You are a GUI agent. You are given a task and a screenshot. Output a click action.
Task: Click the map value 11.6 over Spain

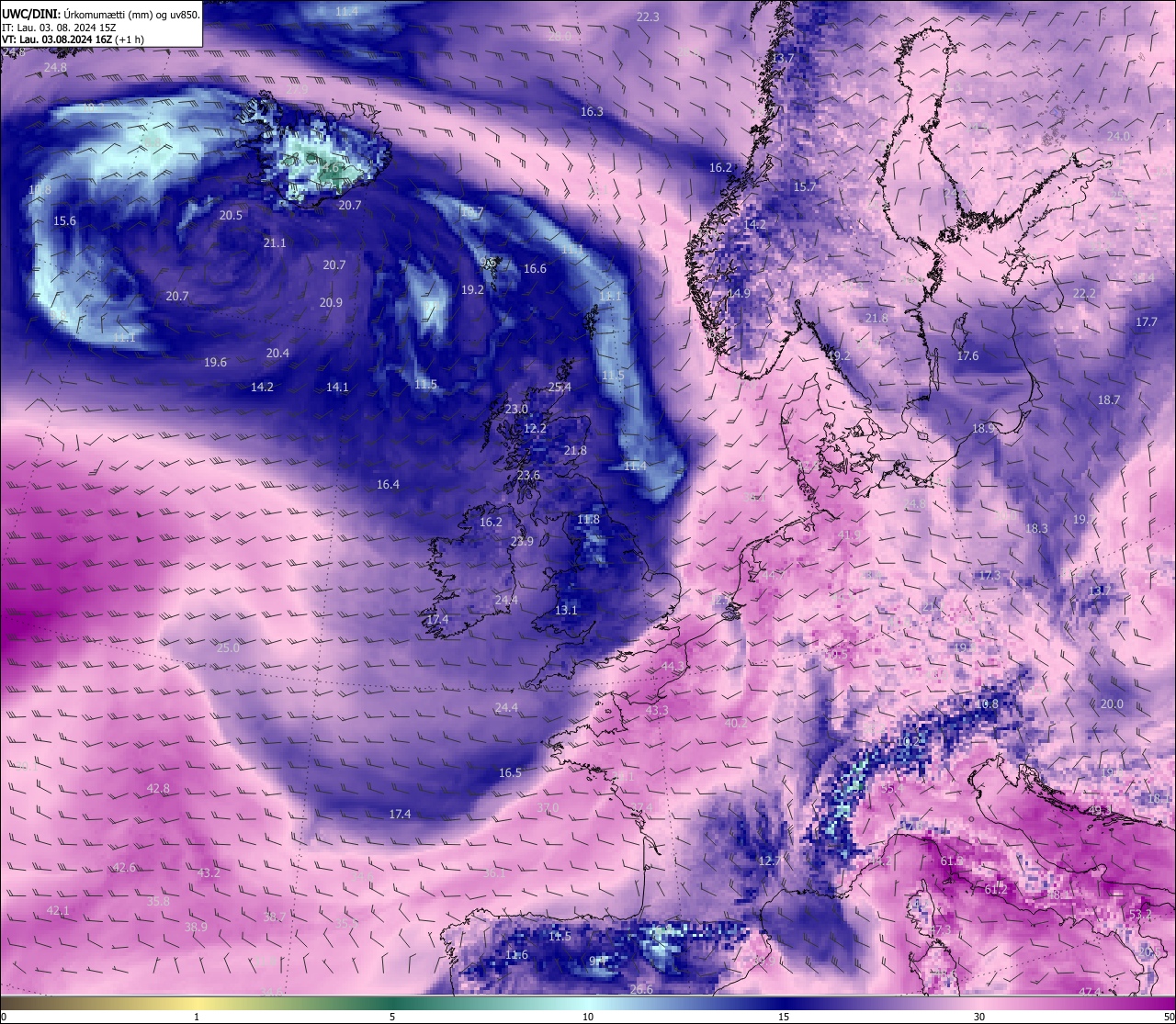[516, 956]
